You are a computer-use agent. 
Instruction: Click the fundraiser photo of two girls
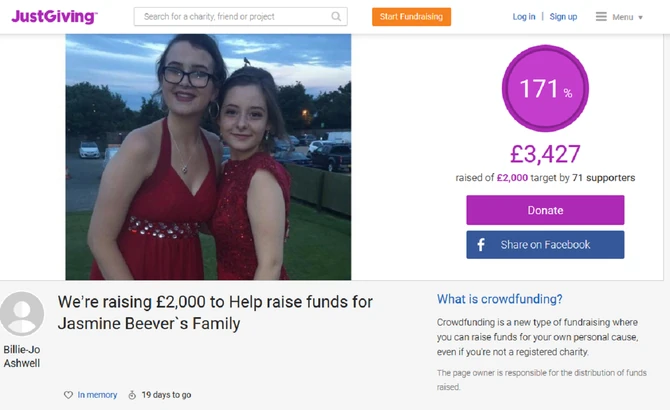click(x=208, y=157)
